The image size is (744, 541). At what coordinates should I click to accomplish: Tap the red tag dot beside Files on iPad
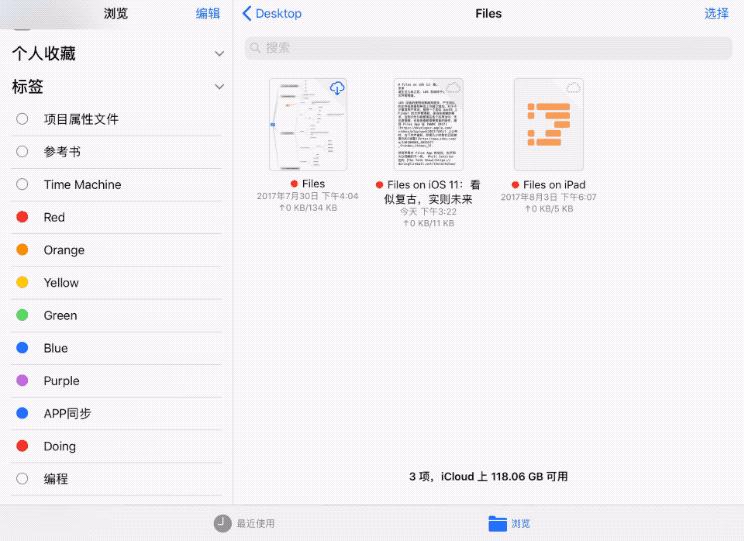pos(515,185)
